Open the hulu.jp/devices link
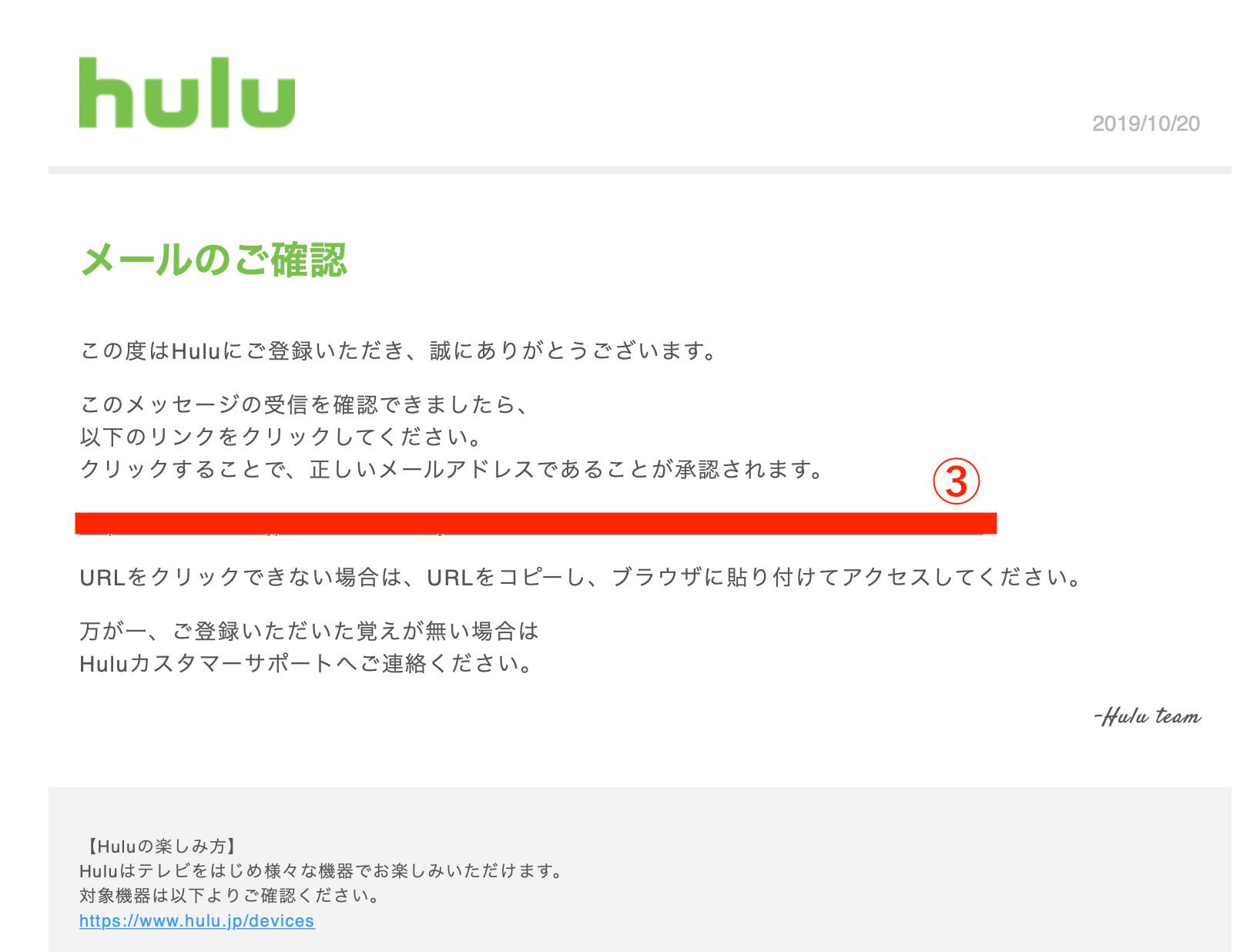Image resolution: width=1260 pixels, height=952 pixels. [x=196, y=920]
